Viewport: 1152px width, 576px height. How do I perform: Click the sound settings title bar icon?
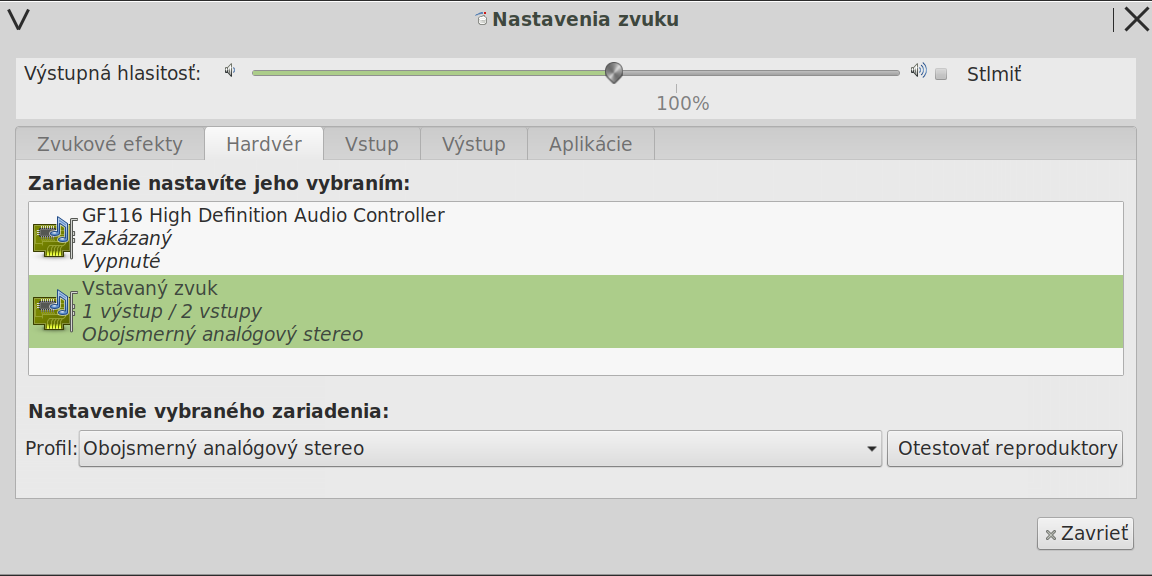(x=482, y=19)
